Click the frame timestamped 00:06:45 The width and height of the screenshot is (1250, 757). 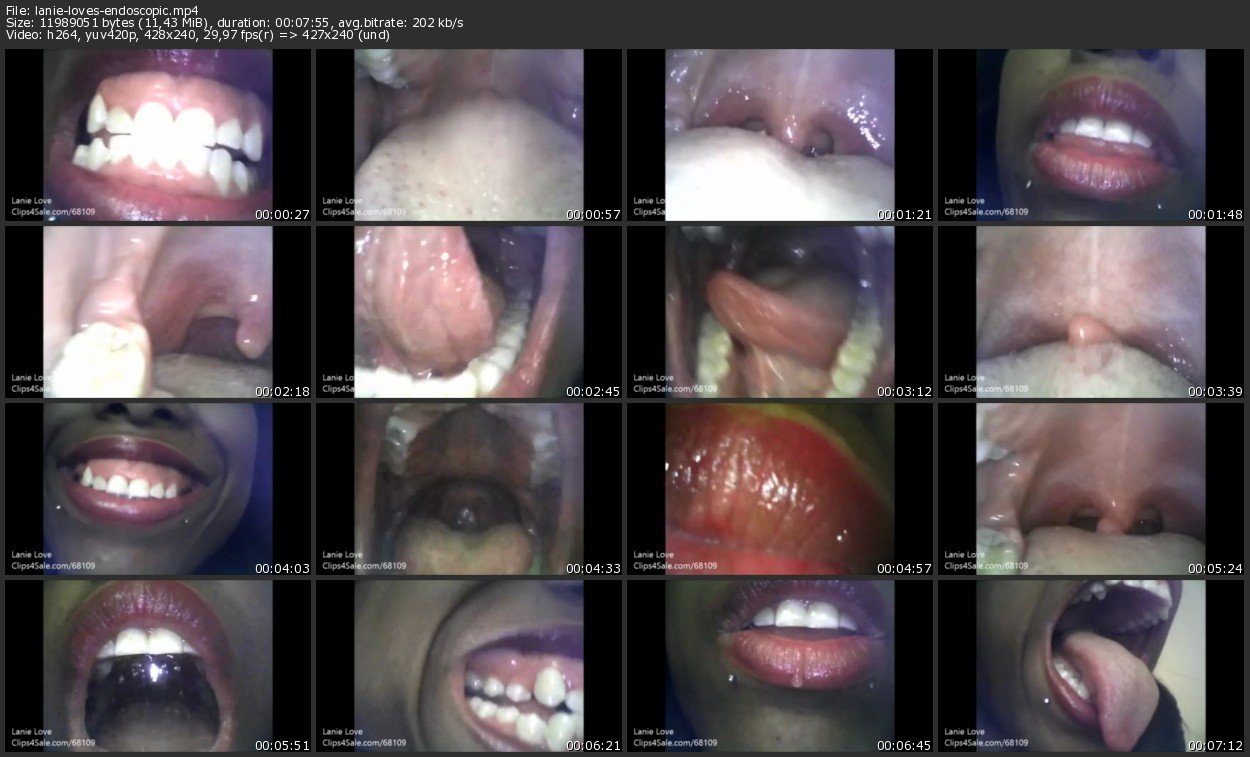click(x=780, y=664)
